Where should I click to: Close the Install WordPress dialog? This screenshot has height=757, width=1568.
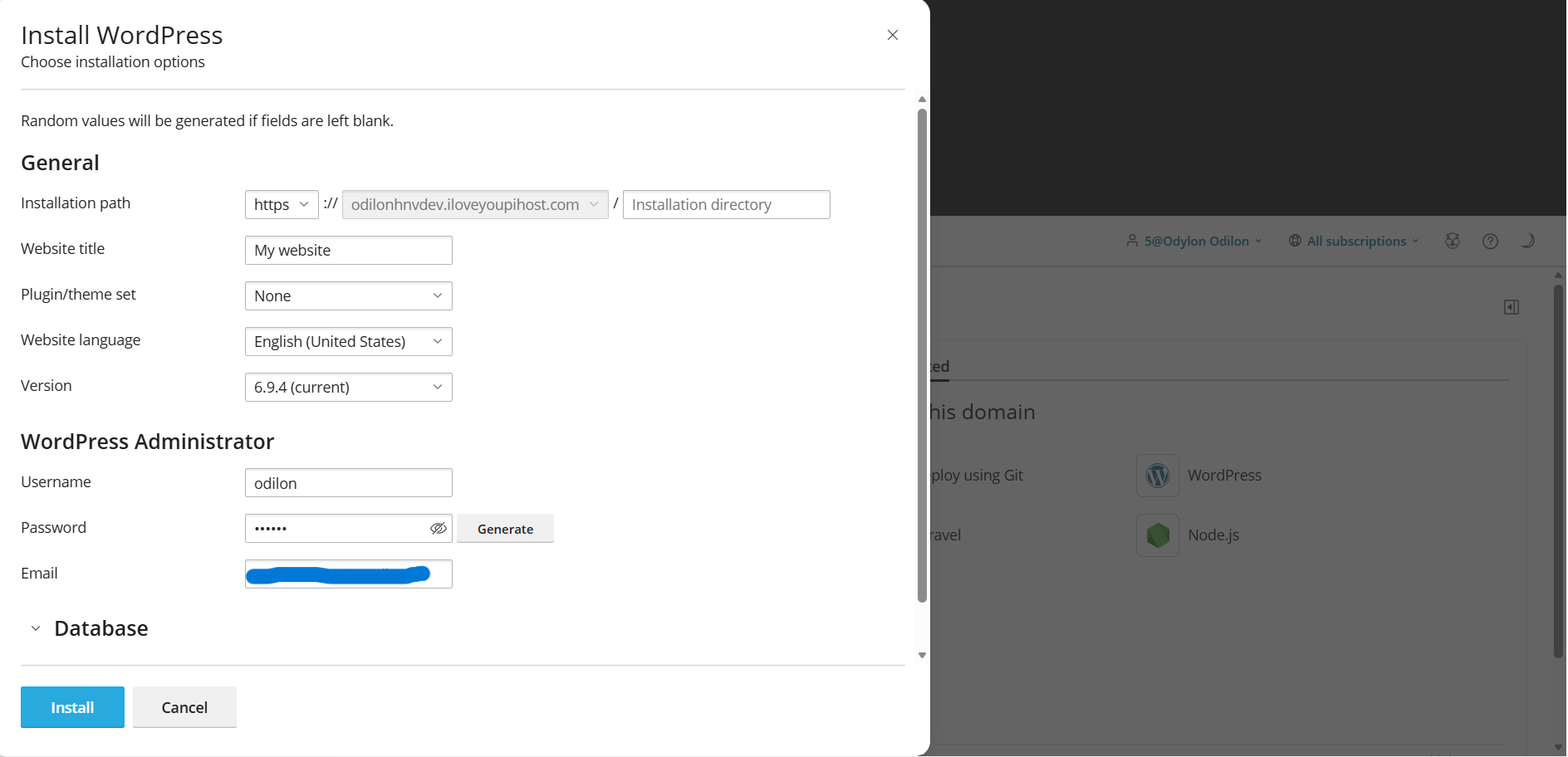[x=892, y=35]
